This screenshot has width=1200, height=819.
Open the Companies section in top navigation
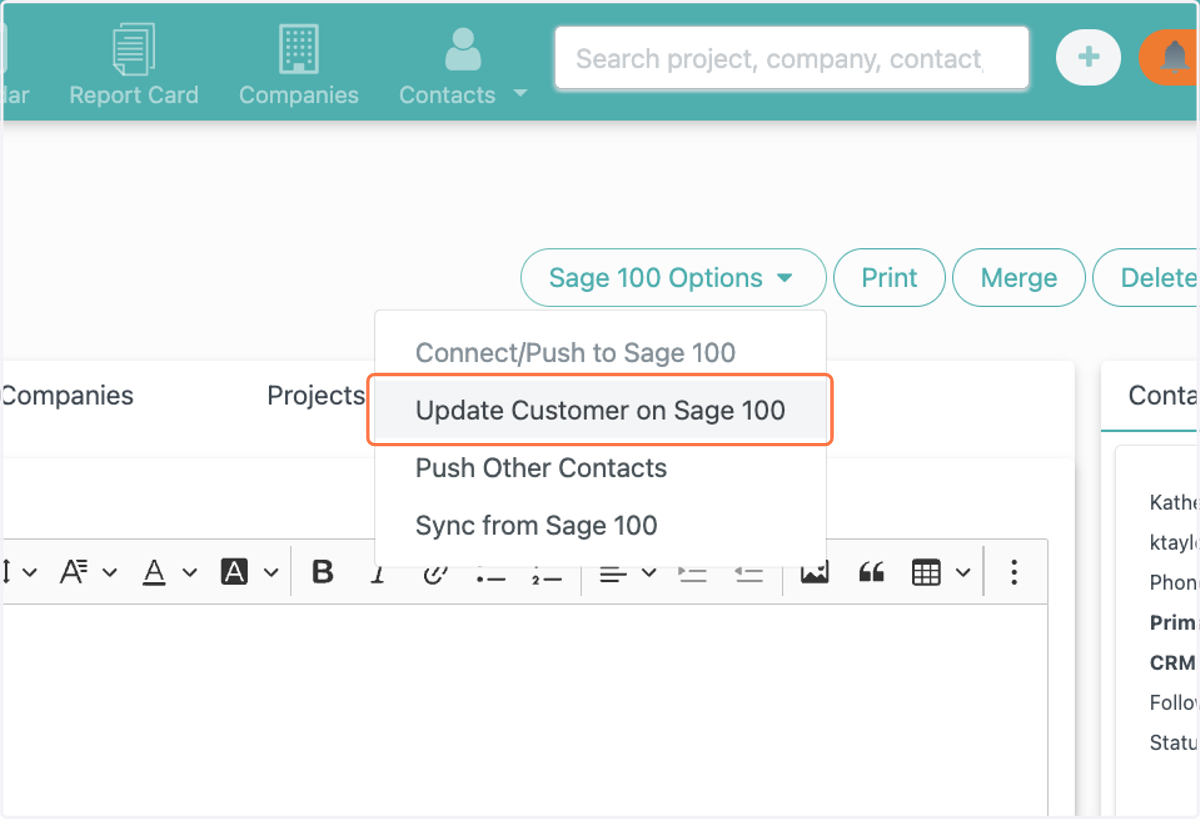coord(298,67)
